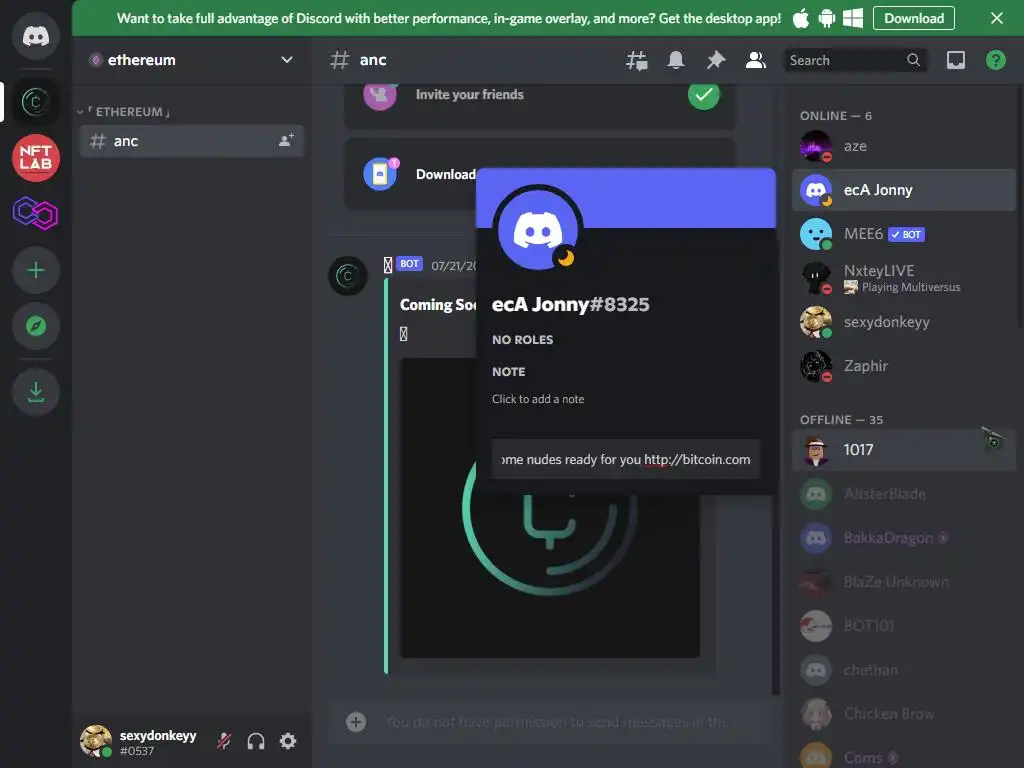Open the NFT LAB server

36,157
